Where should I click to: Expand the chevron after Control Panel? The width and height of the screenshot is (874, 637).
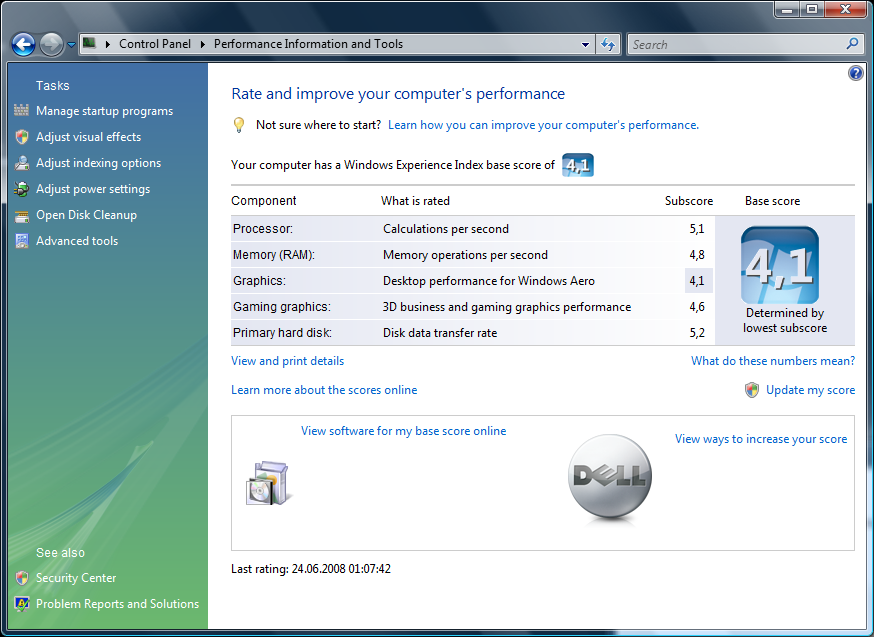[x=202, y=44]
